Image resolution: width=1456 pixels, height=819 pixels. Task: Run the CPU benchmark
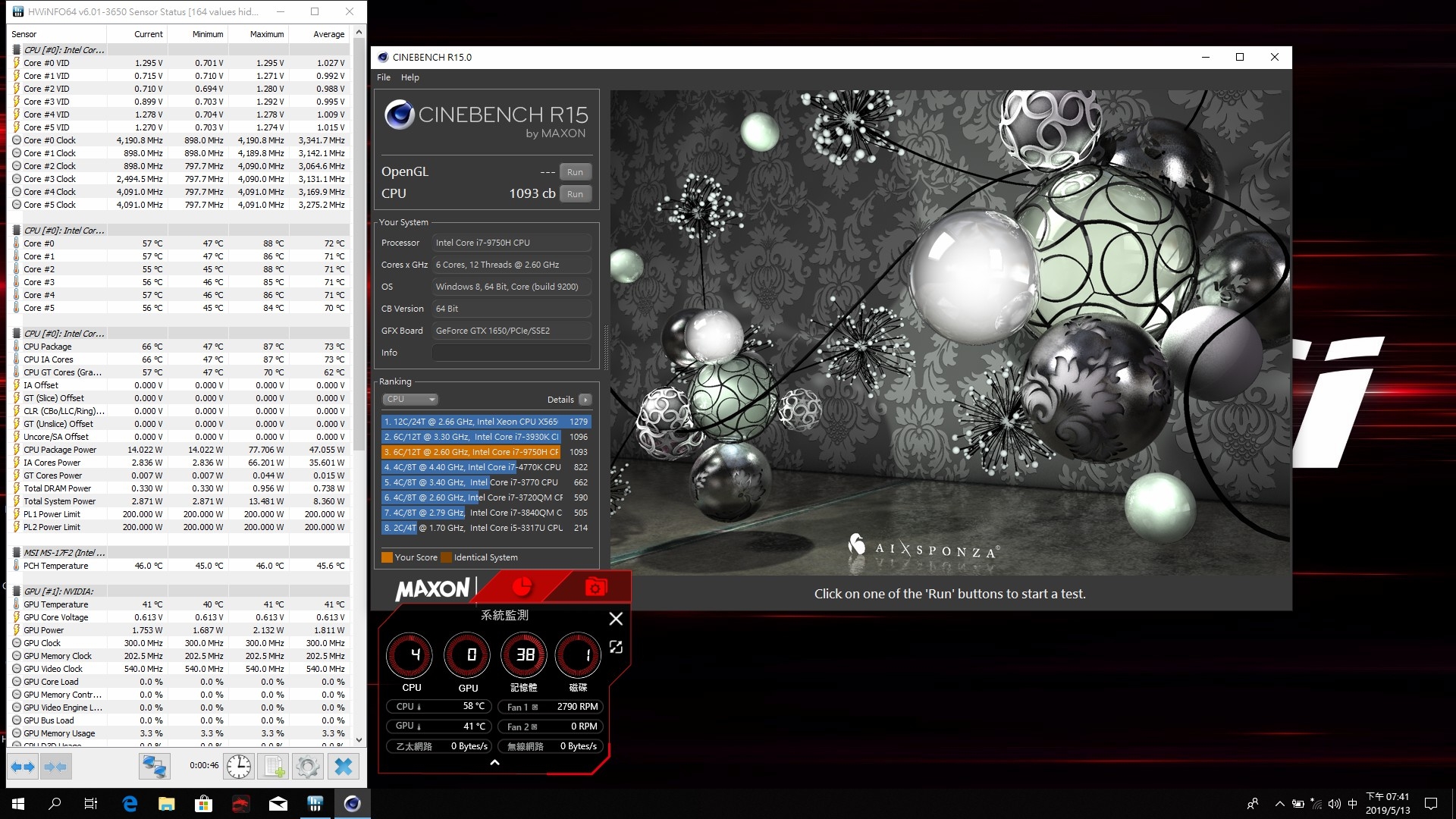coord(576,194)
